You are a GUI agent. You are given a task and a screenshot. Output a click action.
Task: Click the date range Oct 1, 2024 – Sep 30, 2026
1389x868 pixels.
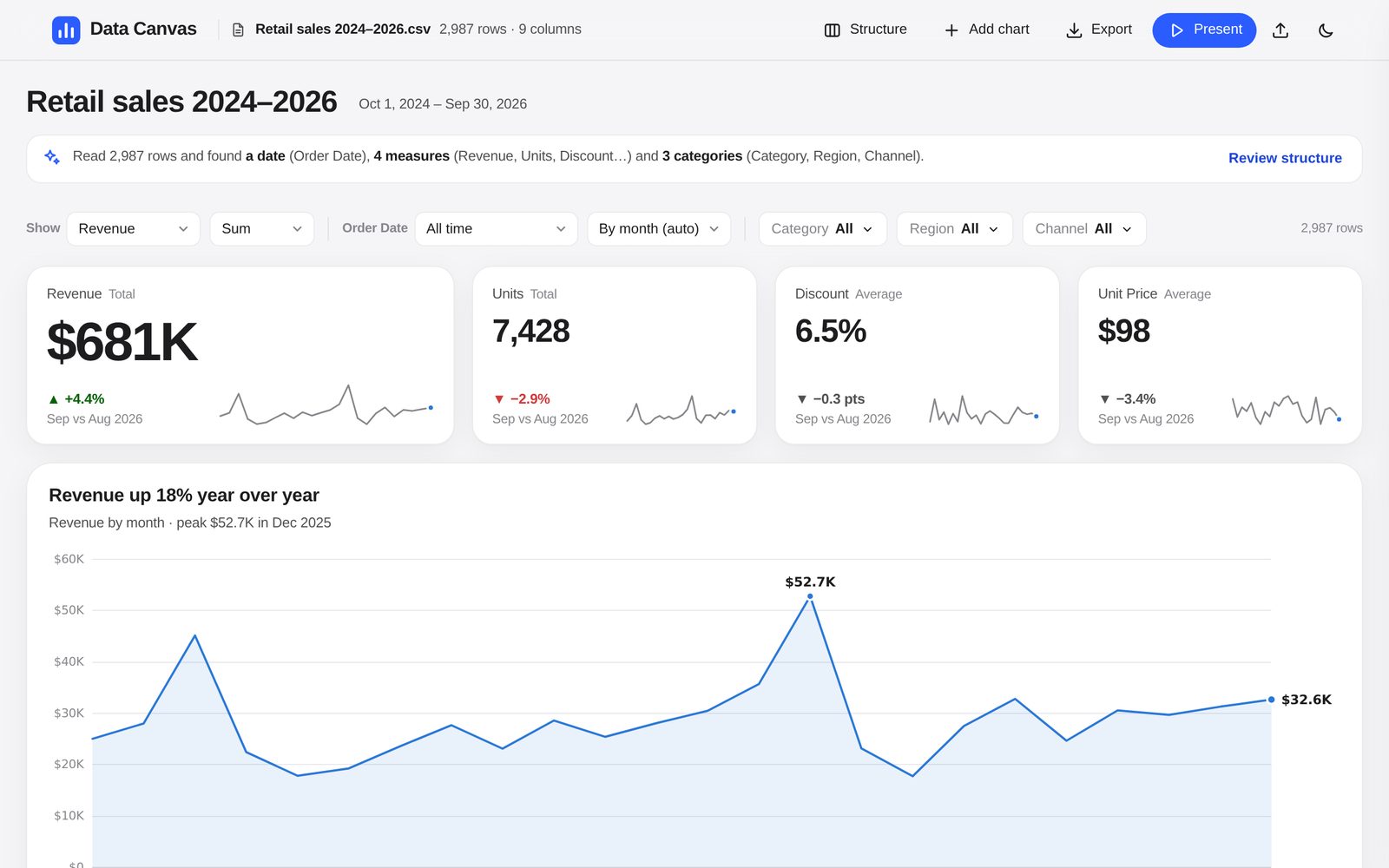[443, 104]
